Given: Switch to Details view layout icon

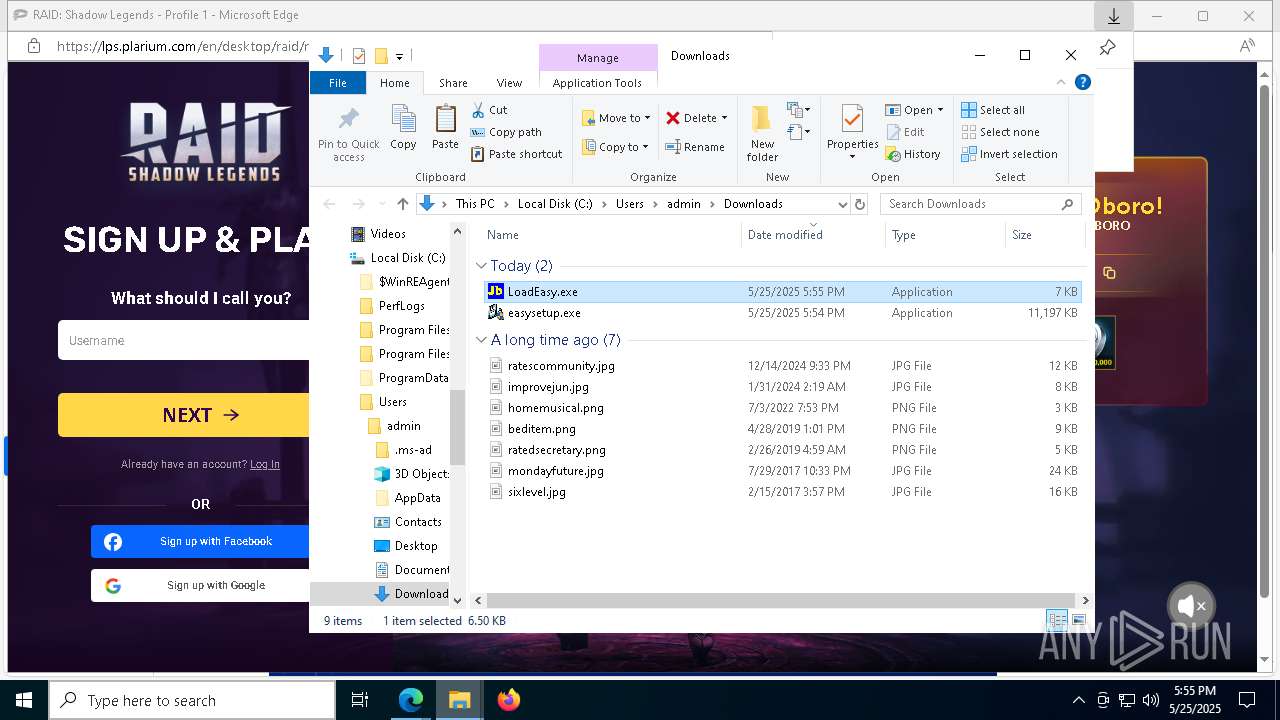Looking at the screenshot, I should [1058, 620].
